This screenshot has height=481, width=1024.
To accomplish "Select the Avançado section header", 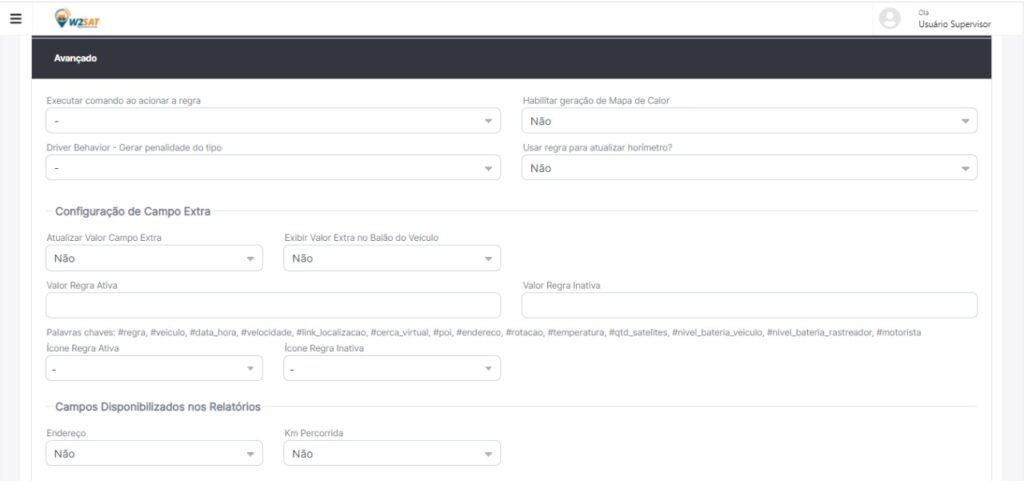I will pos(75,59).
